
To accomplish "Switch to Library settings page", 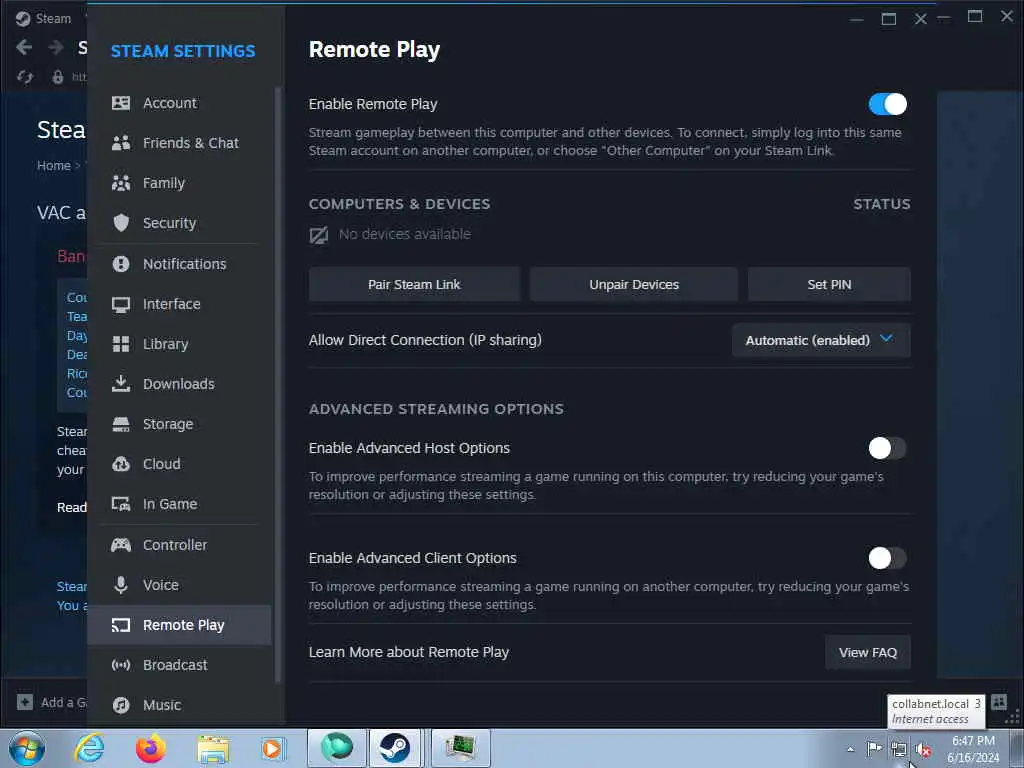I will coord(180,344).
